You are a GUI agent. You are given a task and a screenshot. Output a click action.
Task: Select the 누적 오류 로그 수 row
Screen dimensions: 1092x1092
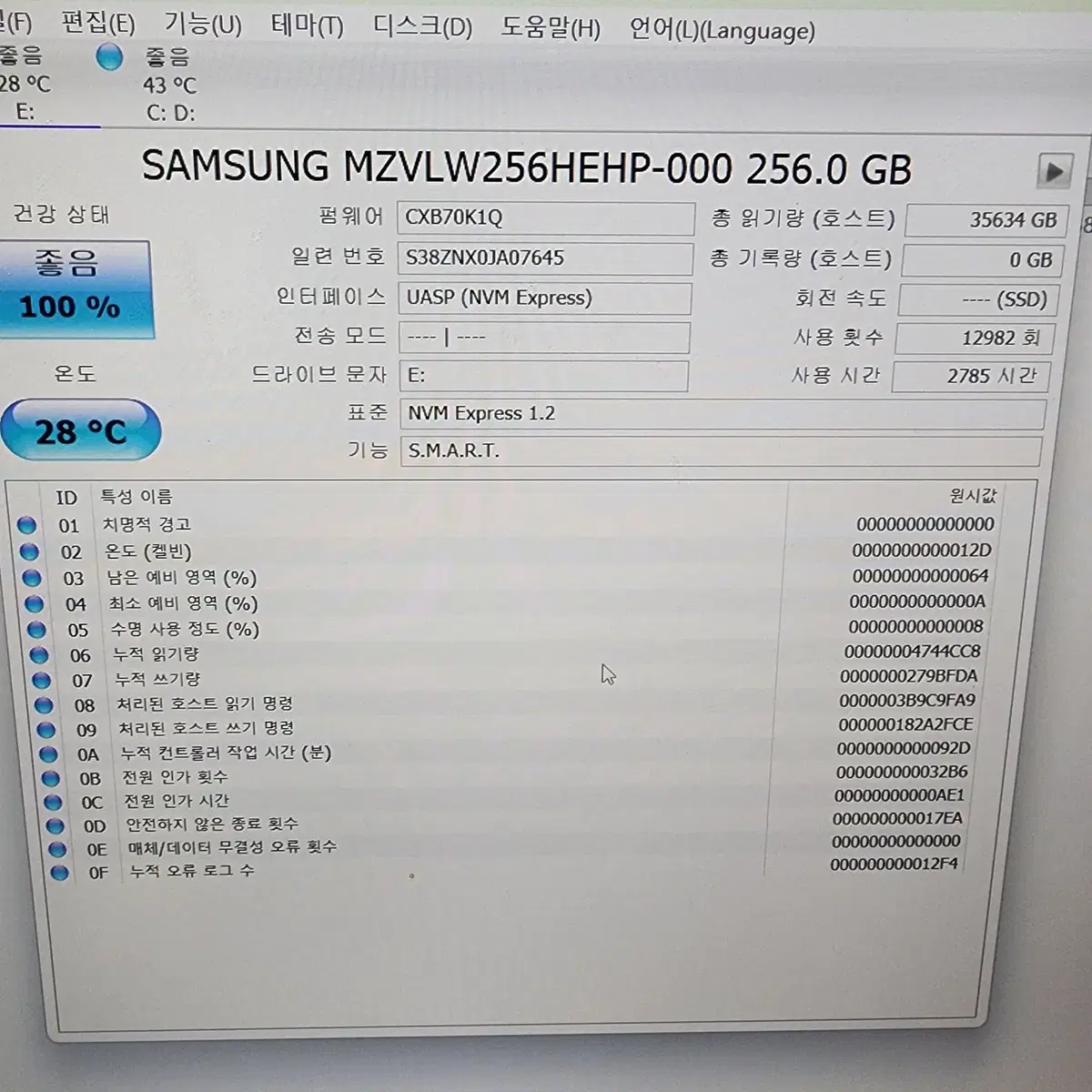(506, 868)
